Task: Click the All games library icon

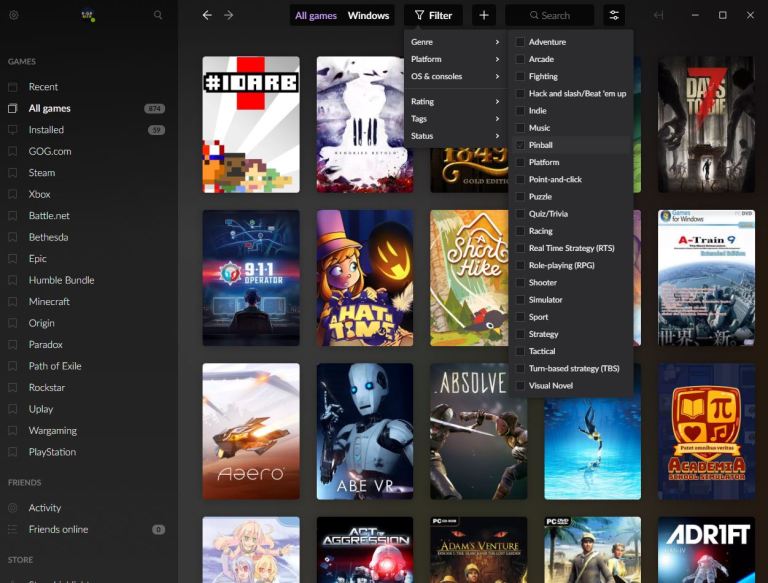Action: coord(13,108)
